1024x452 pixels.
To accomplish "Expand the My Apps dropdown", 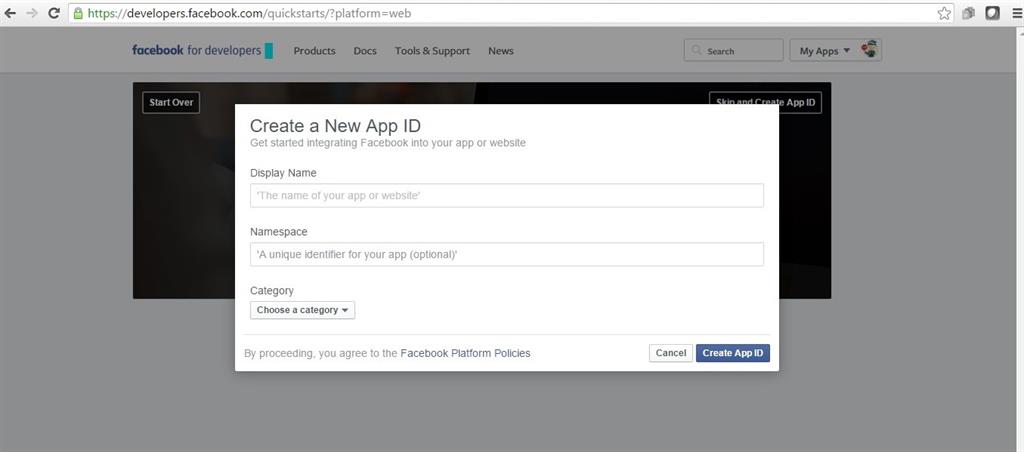I will pyautogui.click(x=825, y=51).
